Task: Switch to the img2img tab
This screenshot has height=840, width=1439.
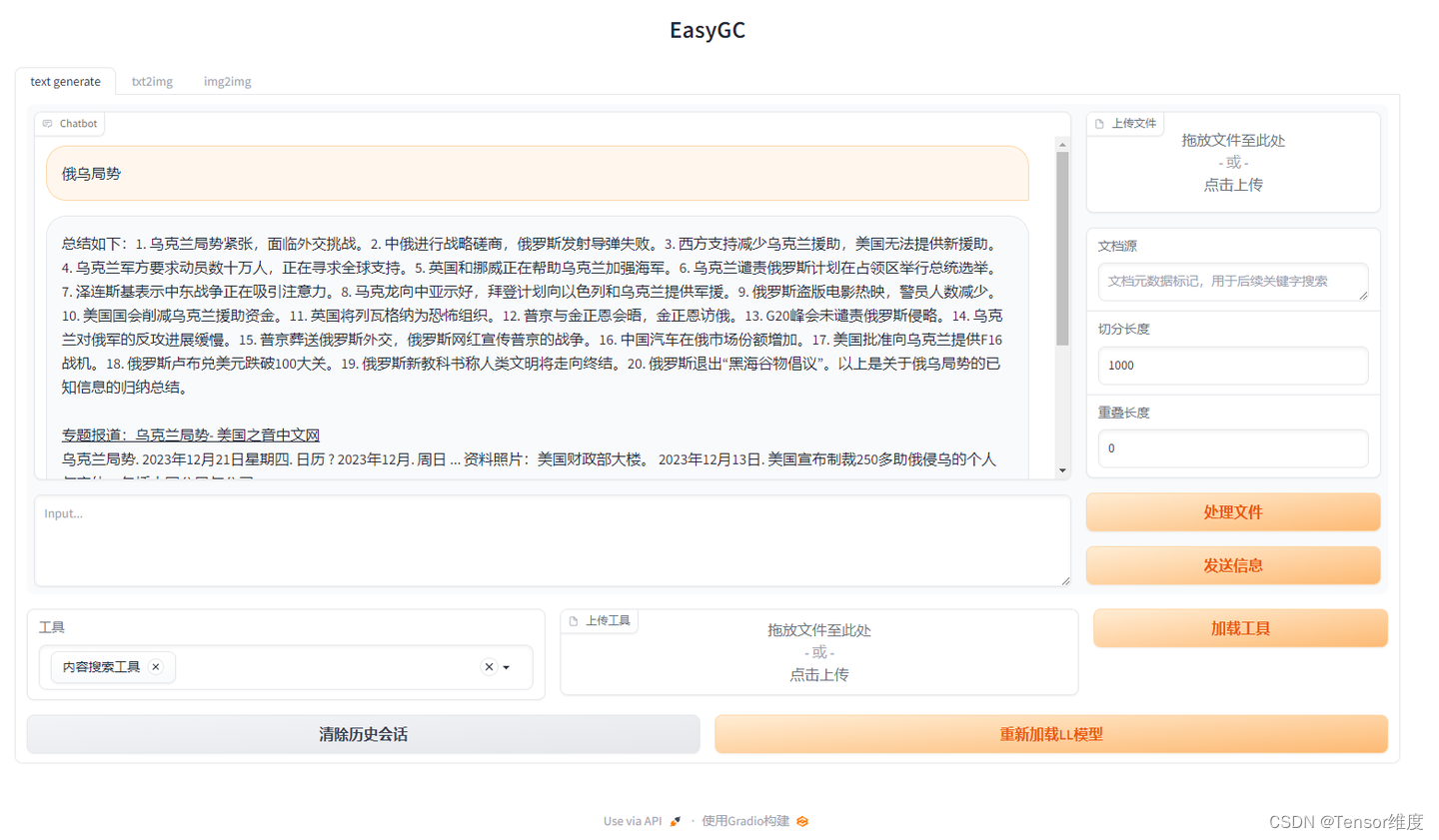Action: tap(227, 81)
